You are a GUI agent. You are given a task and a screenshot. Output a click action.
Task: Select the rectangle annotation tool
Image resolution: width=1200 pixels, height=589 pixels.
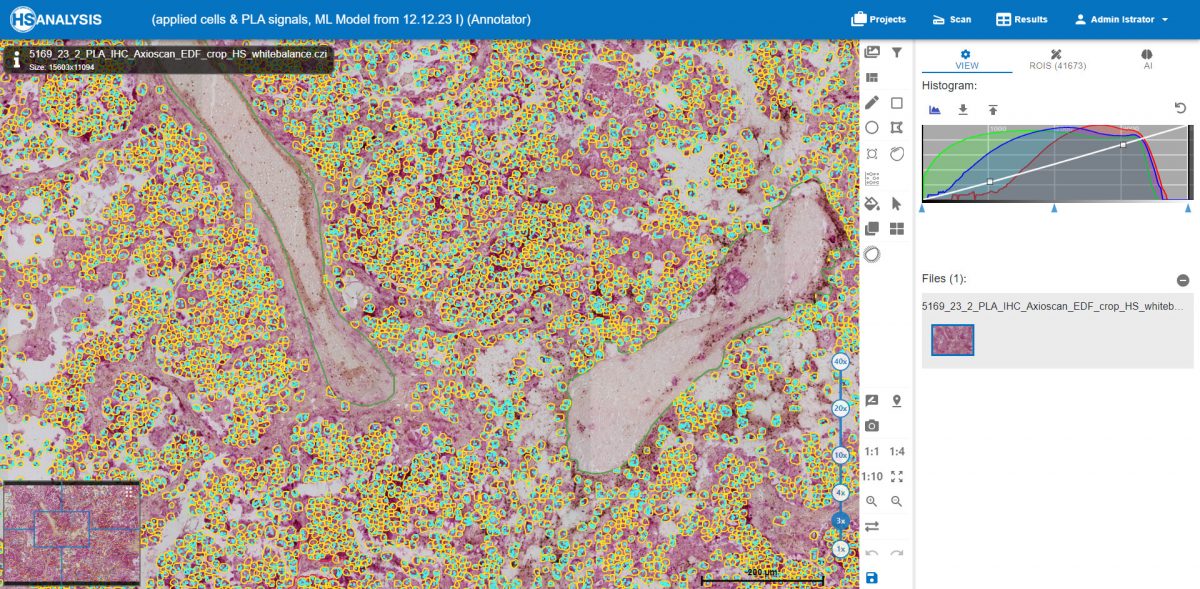point(897,102)
